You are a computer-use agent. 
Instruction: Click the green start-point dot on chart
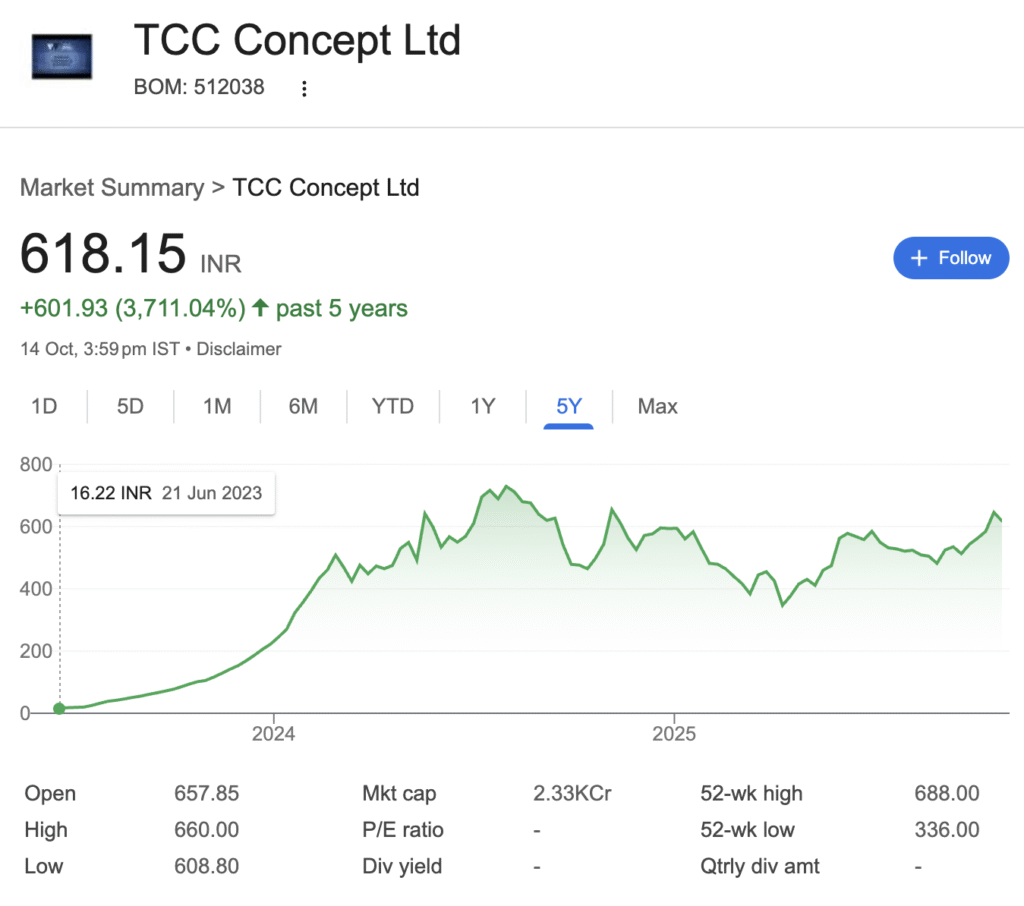(59, 709)
